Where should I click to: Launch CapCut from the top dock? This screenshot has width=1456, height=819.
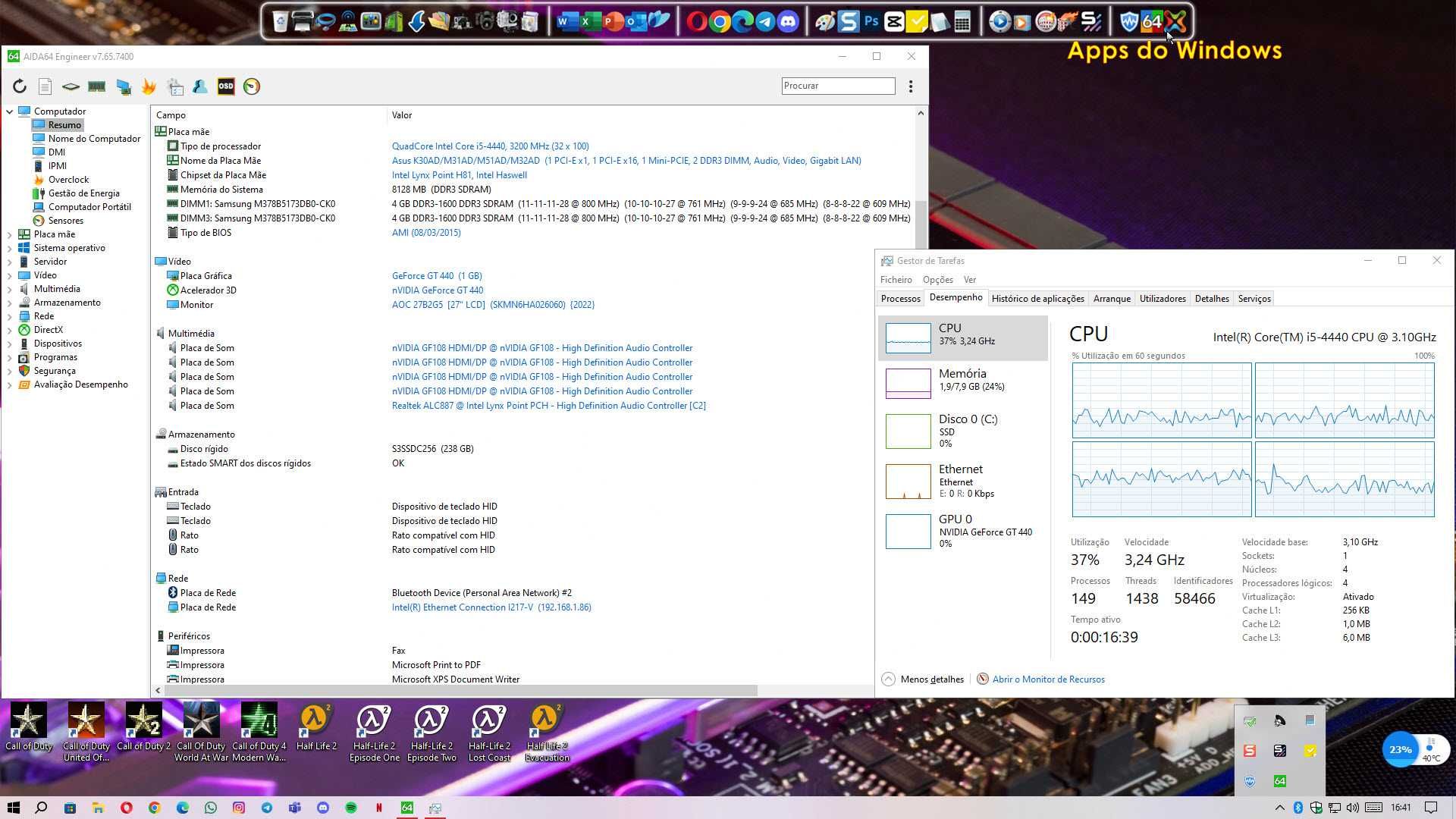894,22
